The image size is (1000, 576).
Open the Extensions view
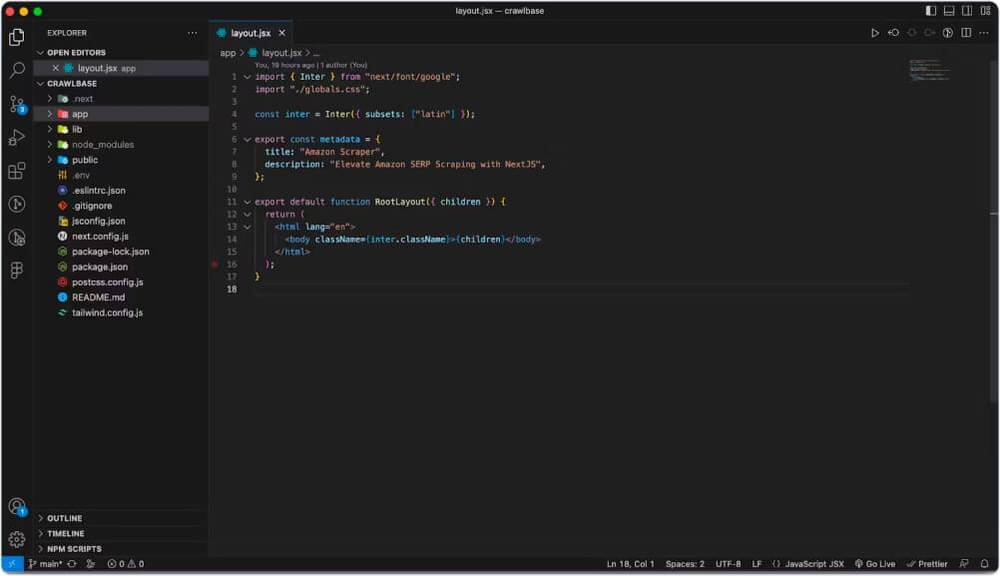[x=15, y=171]
